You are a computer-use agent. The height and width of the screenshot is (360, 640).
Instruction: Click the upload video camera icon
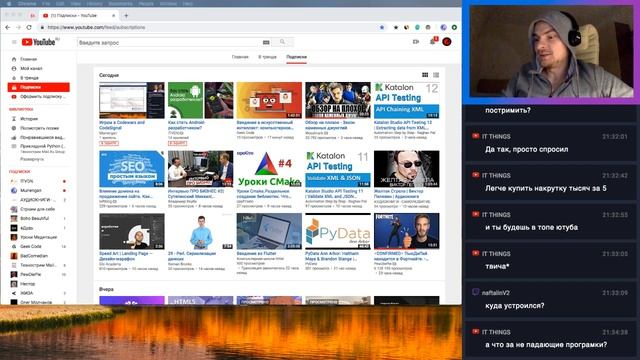click(x=416, y=42)
